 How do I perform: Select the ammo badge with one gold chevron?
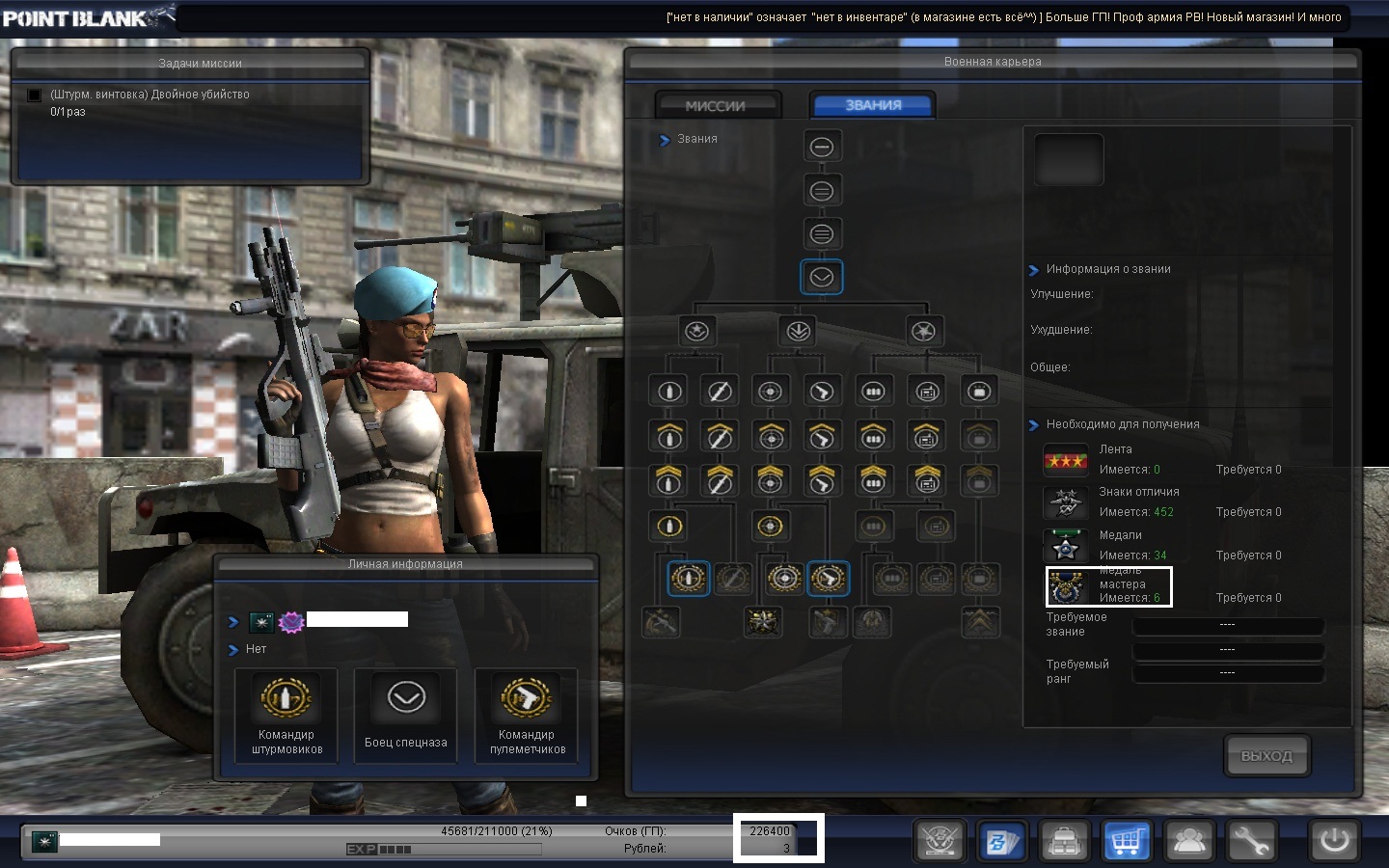point(873,436)
